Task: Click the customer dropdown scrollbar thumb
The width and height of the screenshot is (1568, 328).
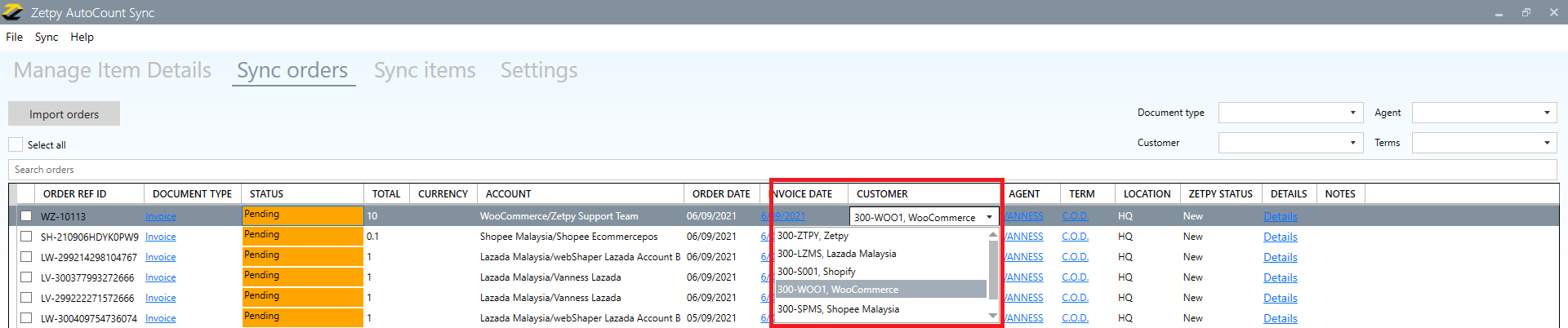Action: 993,269
